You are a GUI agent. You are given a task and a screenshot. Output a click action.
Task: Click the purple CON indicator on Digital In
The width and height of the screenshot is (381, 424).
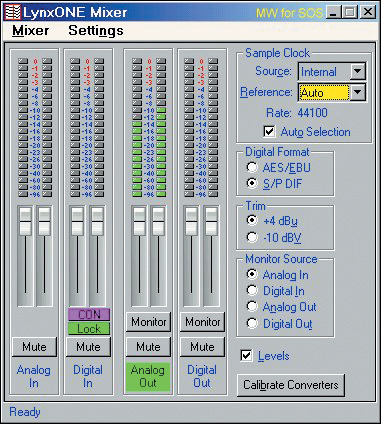[x=89, y=314]
